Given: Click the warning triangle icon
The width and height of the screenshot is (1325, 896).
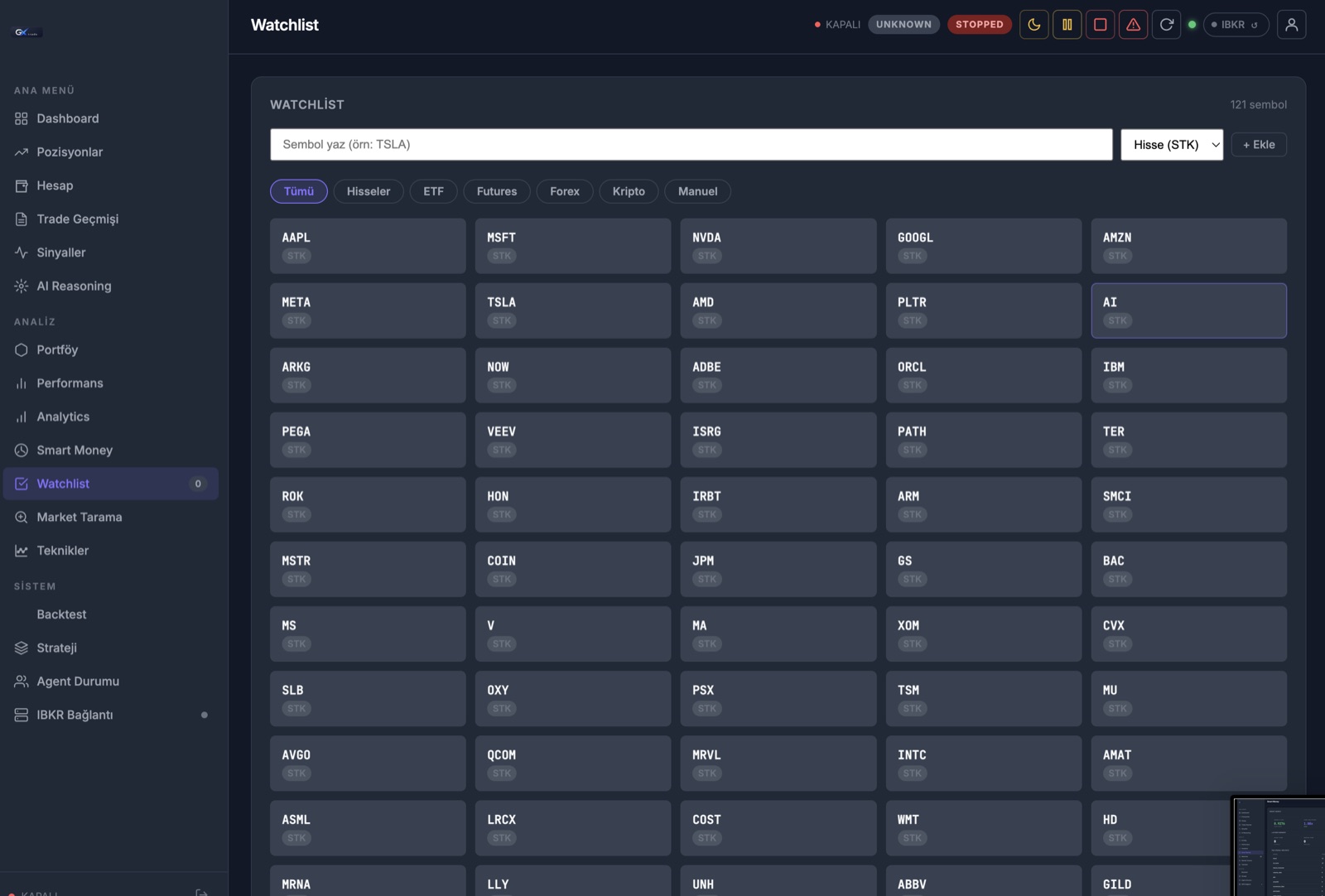Looking at the screenshot, I should [x=1134, y=25].
